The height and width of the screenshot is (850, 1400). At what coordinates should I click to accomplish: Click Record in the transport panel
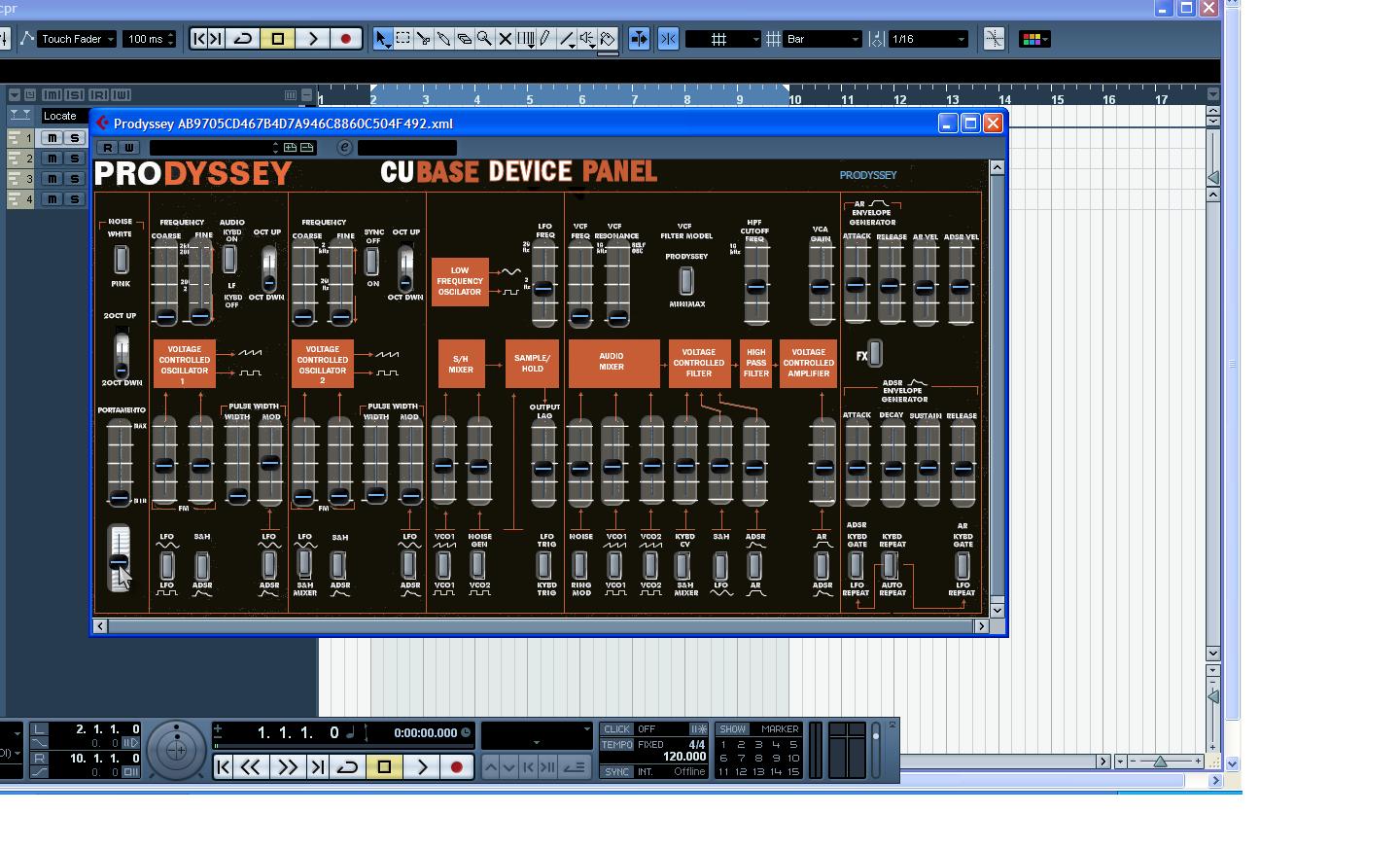(x=456, y=767)
